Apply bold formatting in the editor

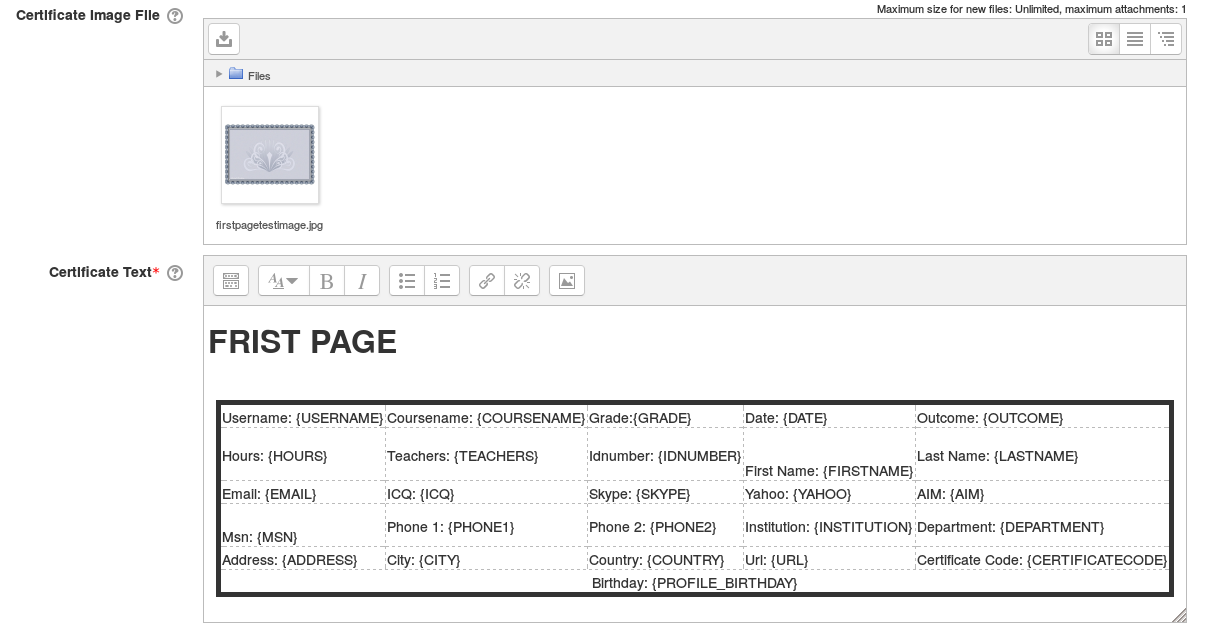[326, 280]
